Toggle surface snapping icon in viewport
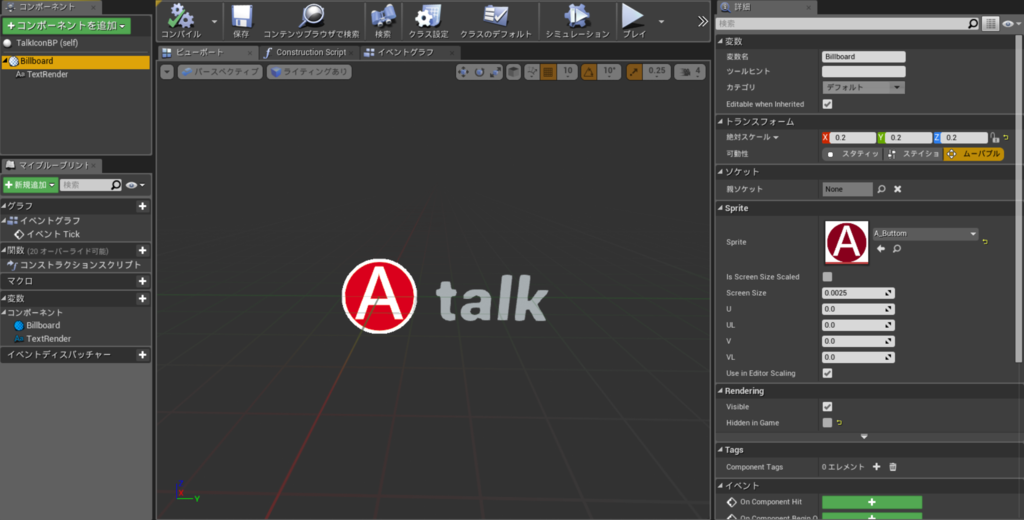 click(x=532, y=72)
